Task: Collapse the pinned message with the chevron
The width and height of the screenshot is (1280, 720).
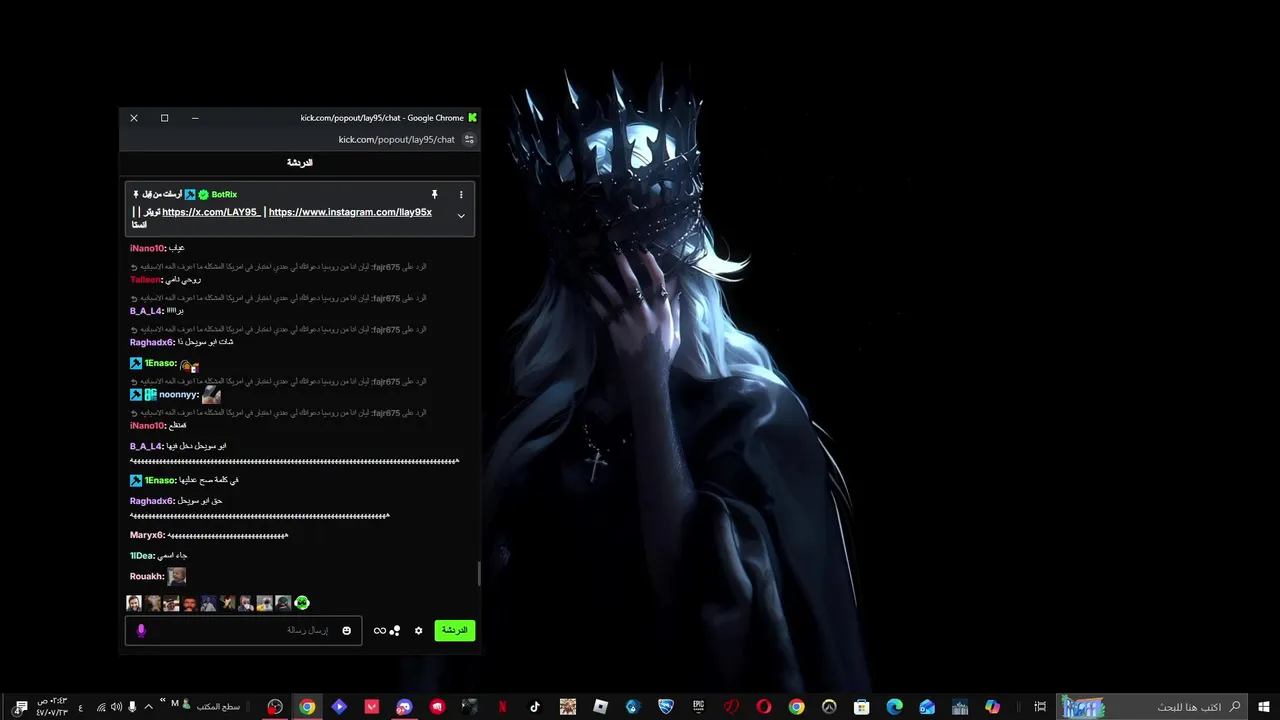Action: point(461,215)
